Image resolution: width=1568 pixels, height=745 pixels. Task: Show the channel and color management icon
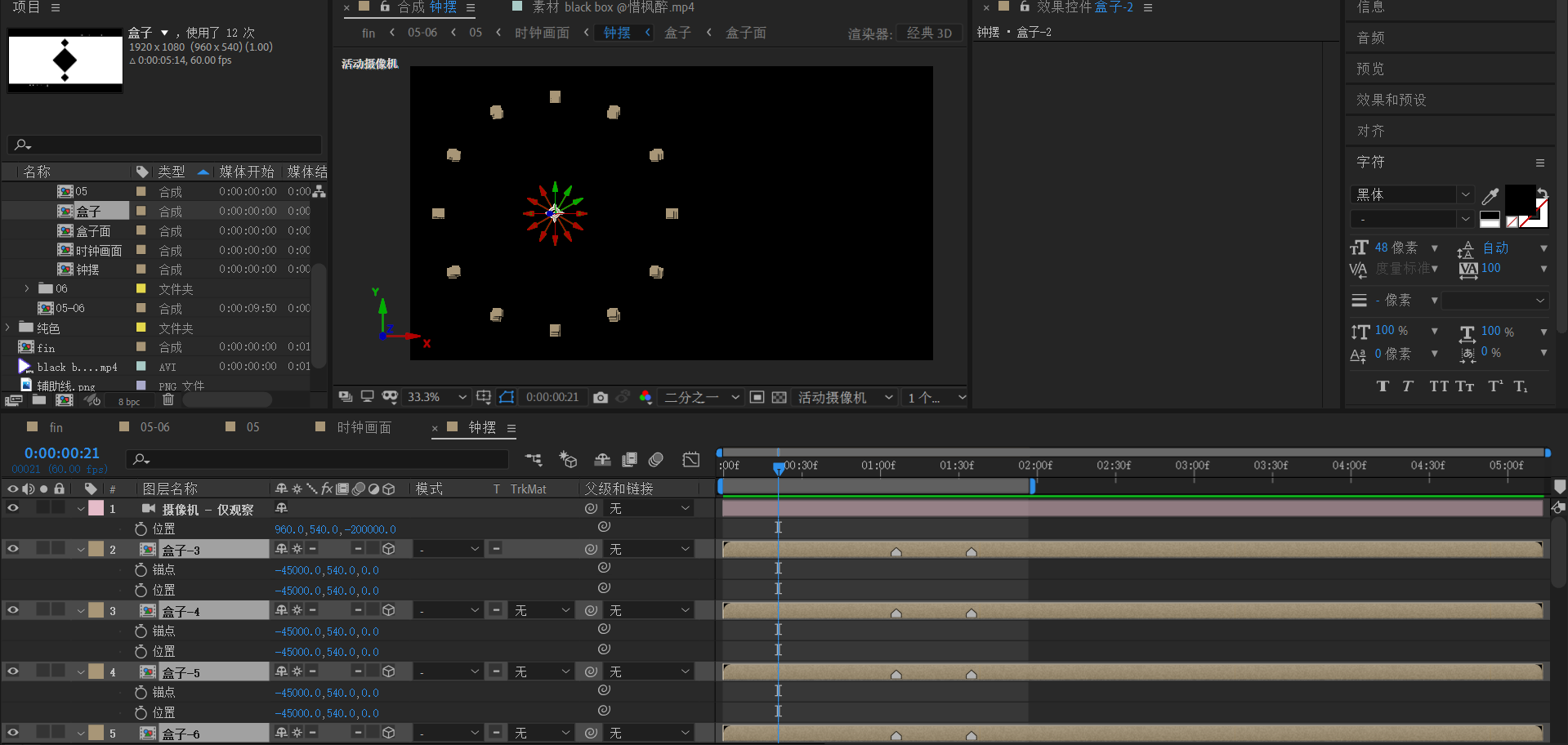pos(646,397)
